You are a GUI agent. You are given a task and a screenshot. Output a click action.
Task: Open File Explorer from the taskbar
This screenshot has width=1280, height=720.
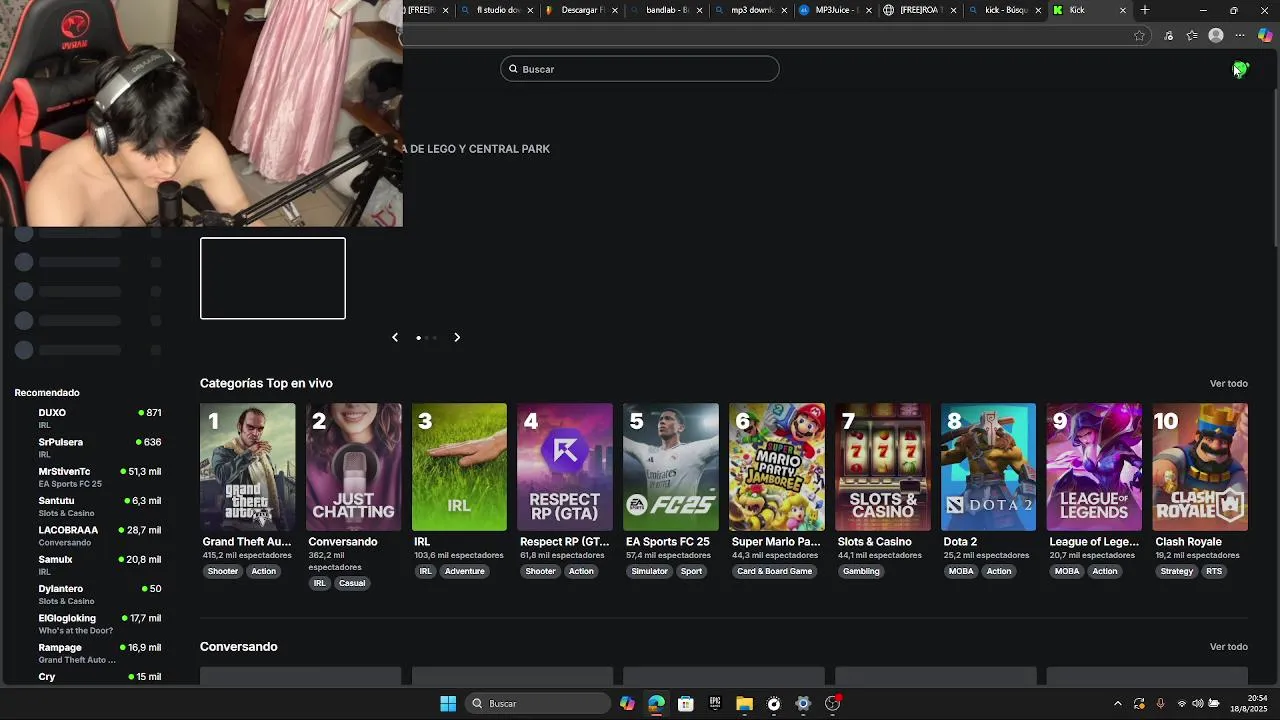click(x=744, y=704)
